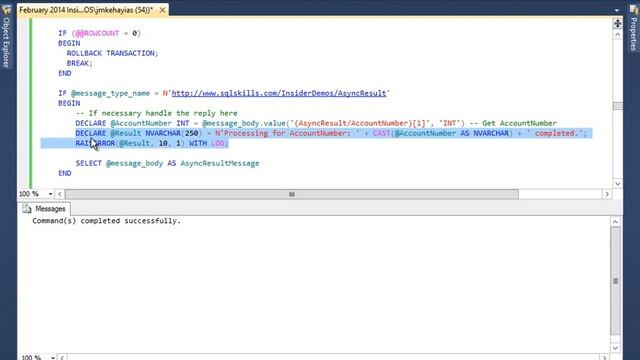Click the Messages pane scroll down arrow
640x360 pixels.
(615, 348)
